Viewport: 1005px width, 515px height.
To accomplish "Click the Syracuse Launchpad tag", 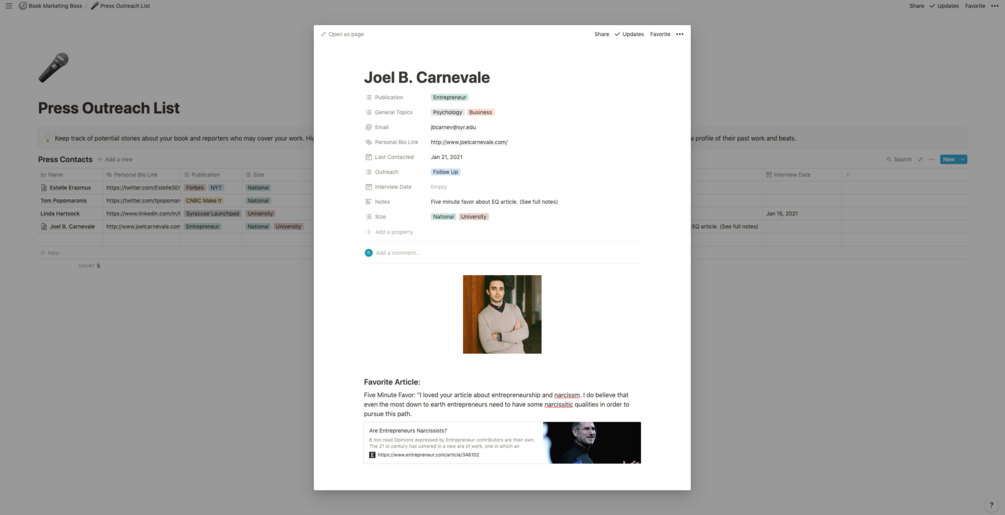I will 212,213.
